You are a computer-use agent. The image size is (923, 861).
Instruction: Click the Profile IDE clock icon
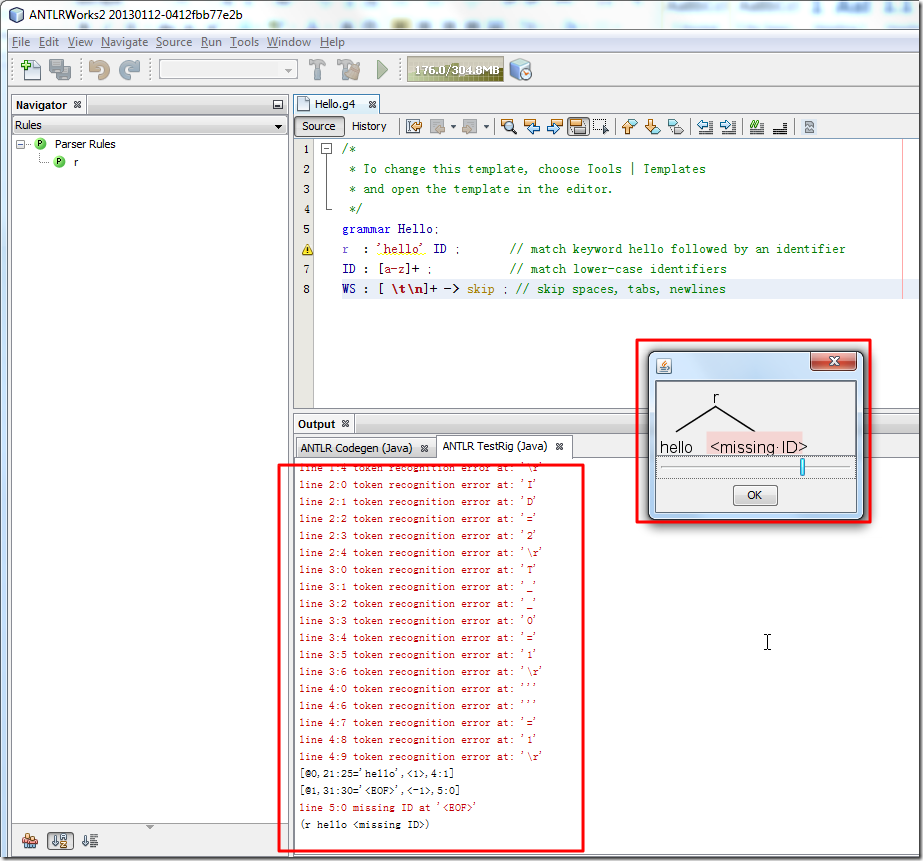(520, 70)
